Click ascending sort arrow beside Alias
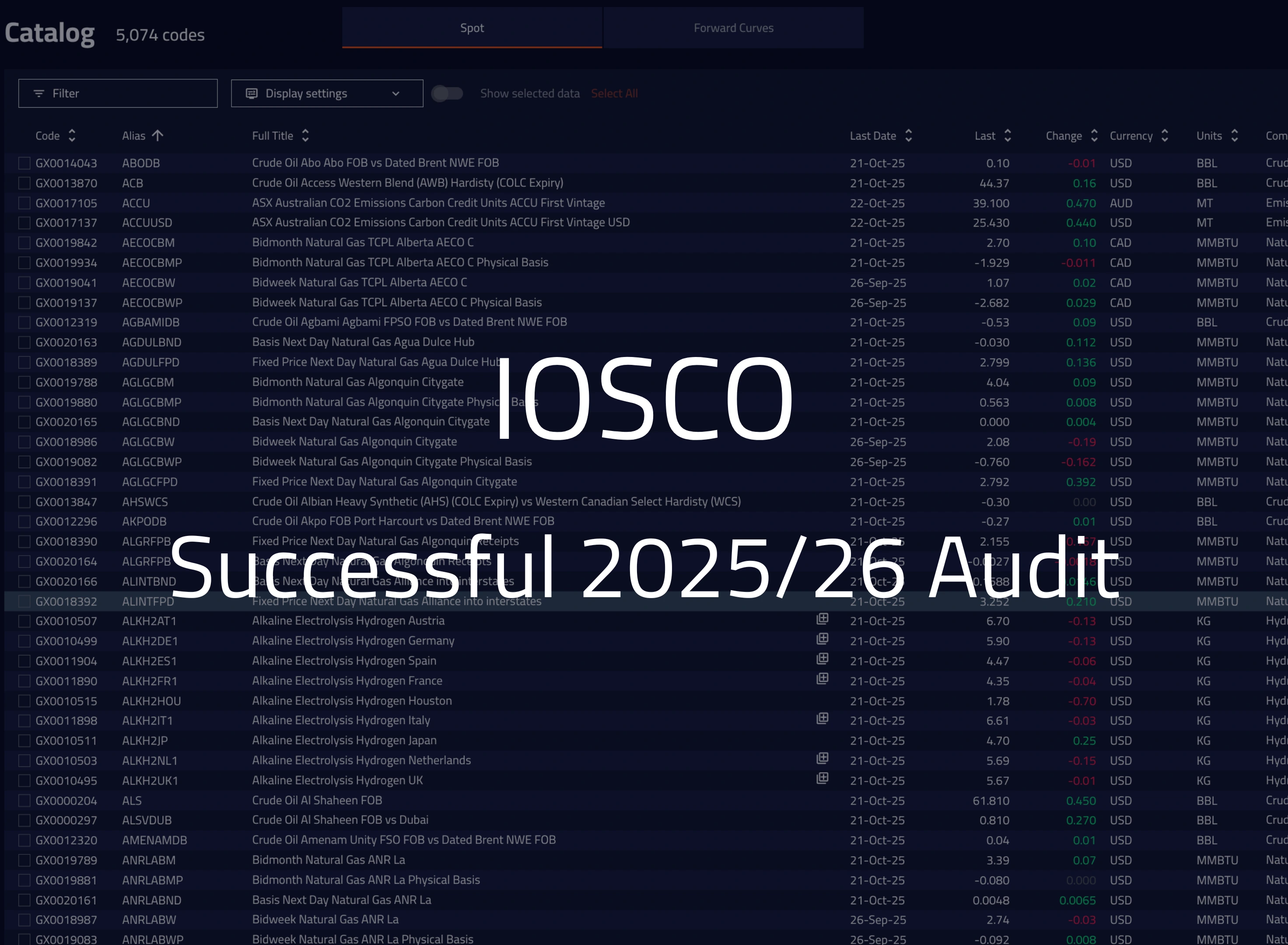This screenshot has width=1288, height=945. [157, 136]
